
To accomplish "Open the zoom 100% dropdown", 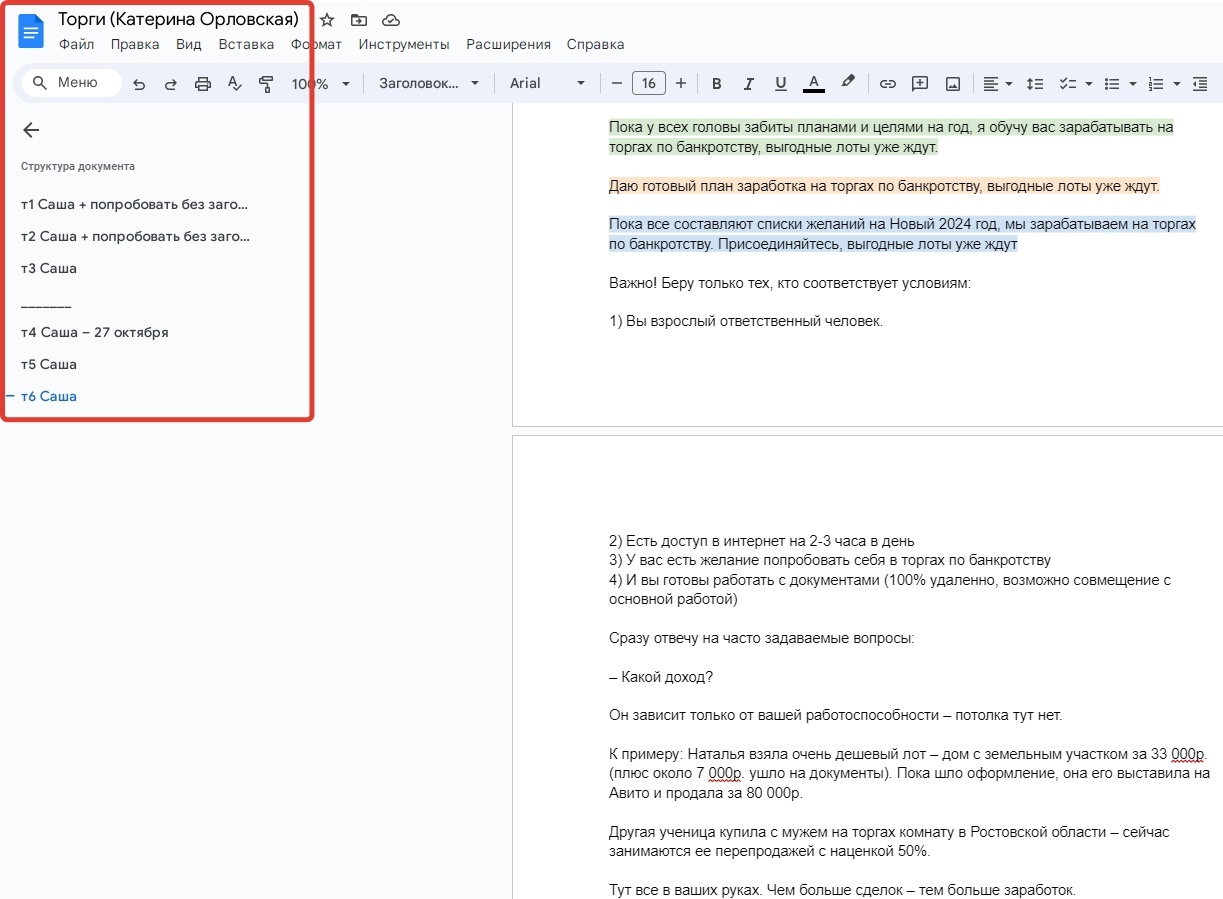I will pyautogui.click(x=320, y=84).
